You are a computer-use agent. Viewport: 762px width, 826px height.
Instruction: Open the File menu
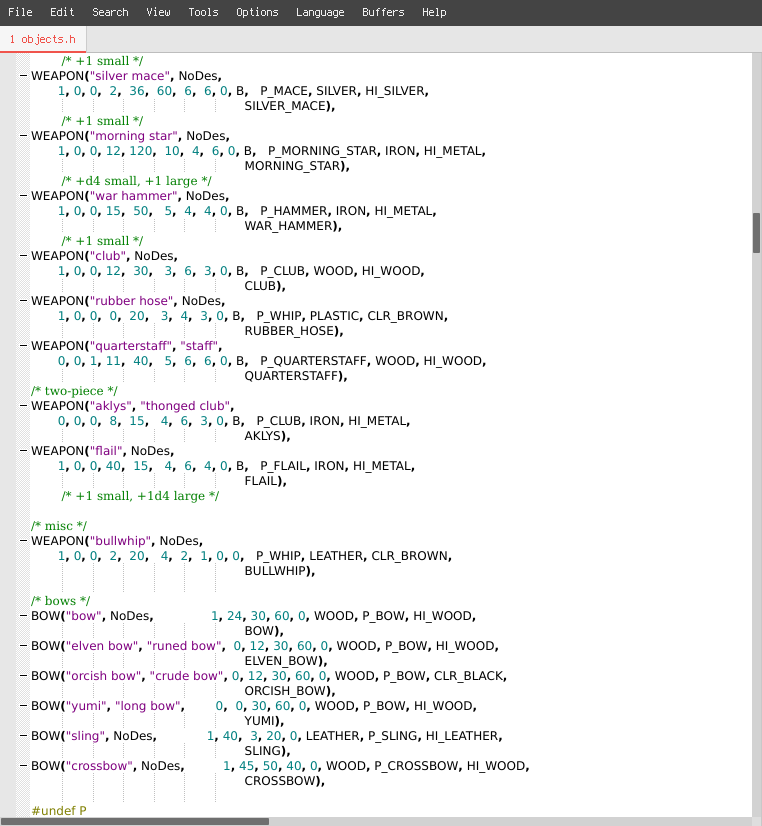[x=20, y=12]
